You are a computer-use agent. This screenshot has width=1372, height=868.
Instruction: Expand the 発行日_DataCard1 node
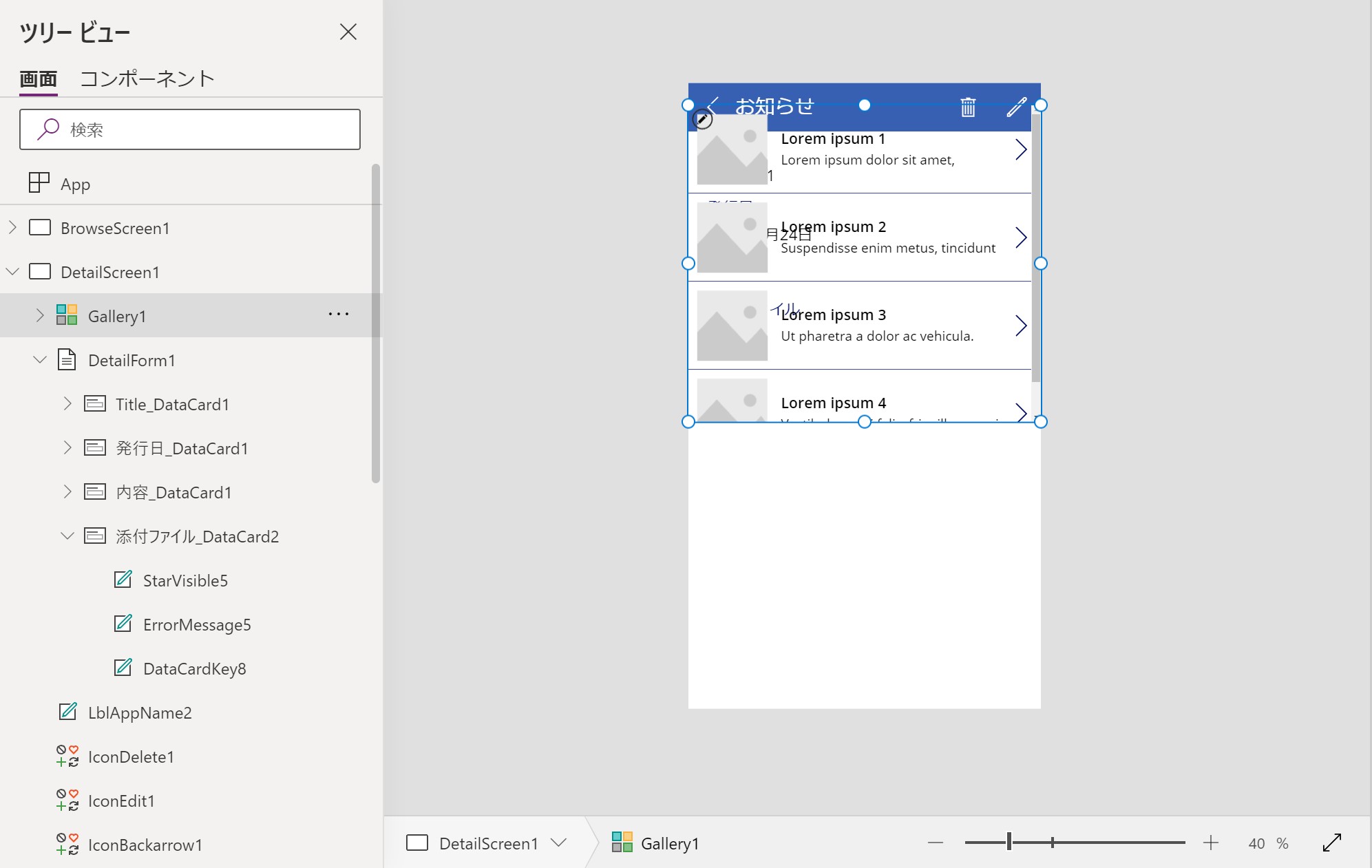pyautogui.click(x=67, y=447)
